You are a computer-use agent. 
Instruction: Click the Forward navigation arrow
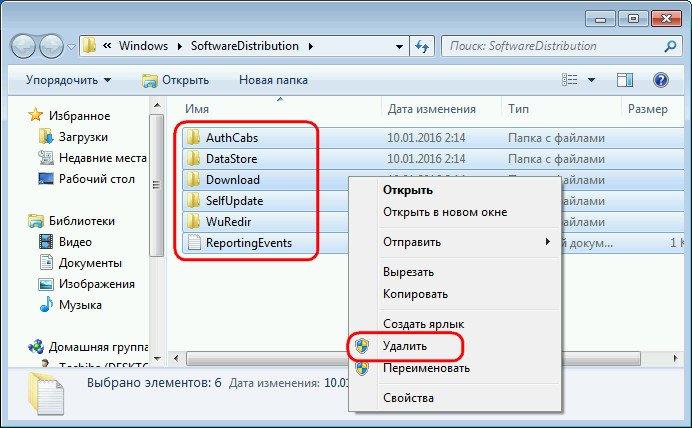pos(51,46)
